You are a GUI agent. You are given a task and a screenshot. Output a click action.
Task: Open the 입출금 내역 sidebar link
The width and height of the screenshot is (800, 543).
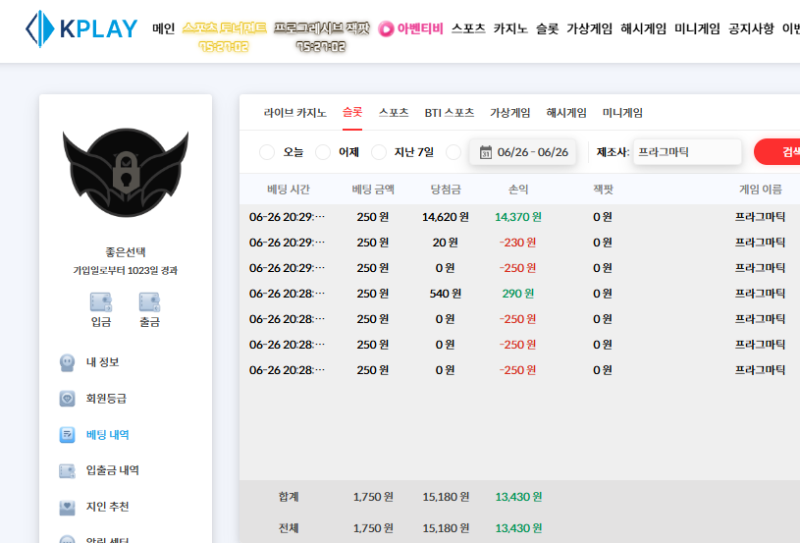click(x=112, y=471)
